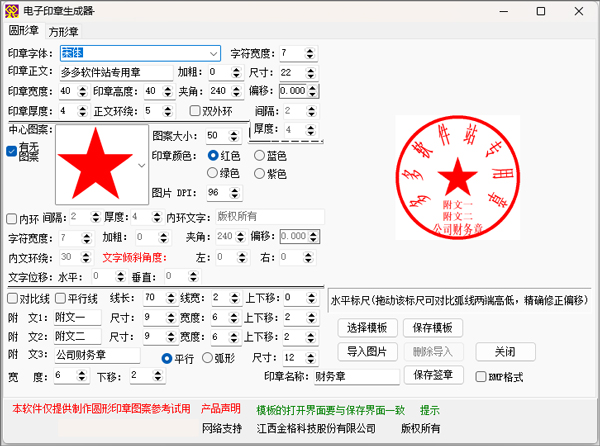Click the 印章厚度 spinner arrows
The width and height of the screenshot is (600, 446).
[82, 111]
